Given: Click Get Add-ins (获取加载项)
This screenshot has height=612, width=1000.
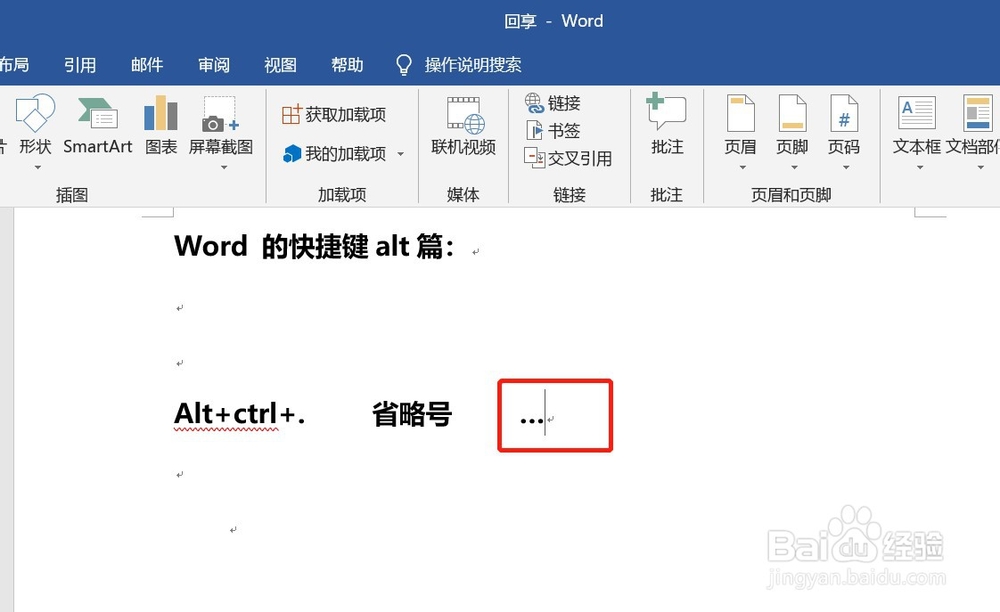Looking at the screenshot, I should tap(334, 115).
